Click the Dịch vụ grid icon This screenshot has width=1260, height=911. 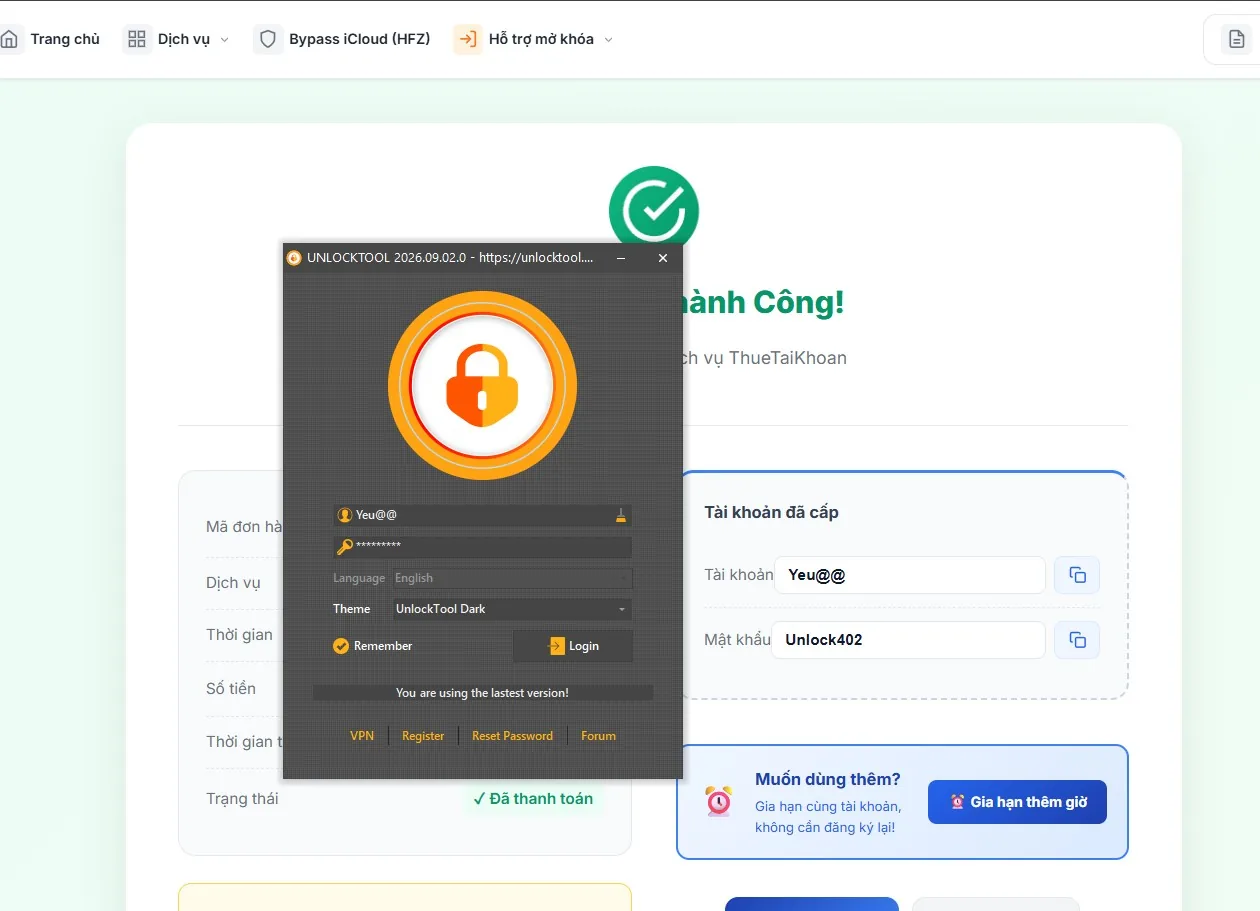pos(137,39)
